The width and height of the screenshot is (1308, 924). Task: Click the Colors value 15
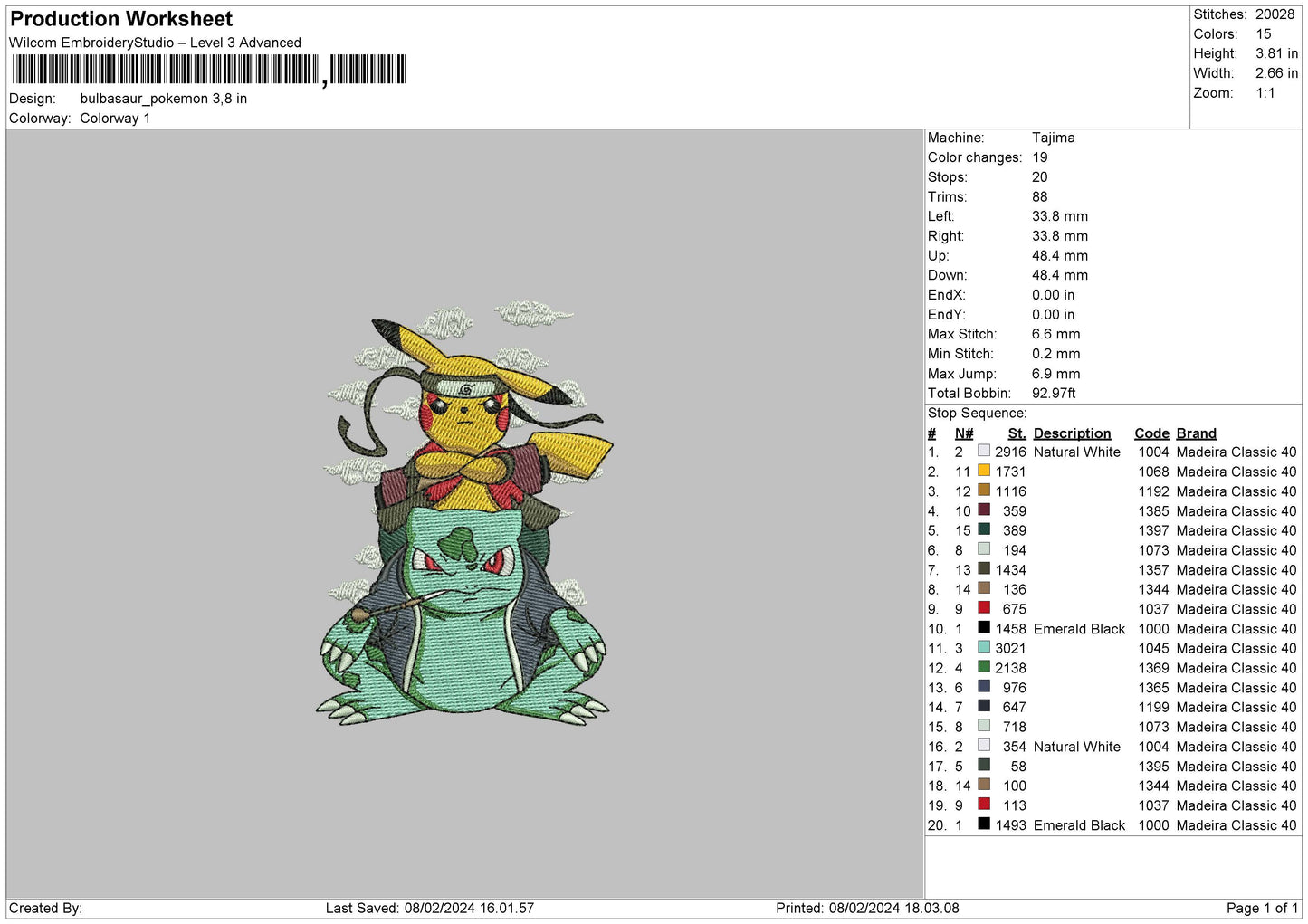tap(1264, 34)
